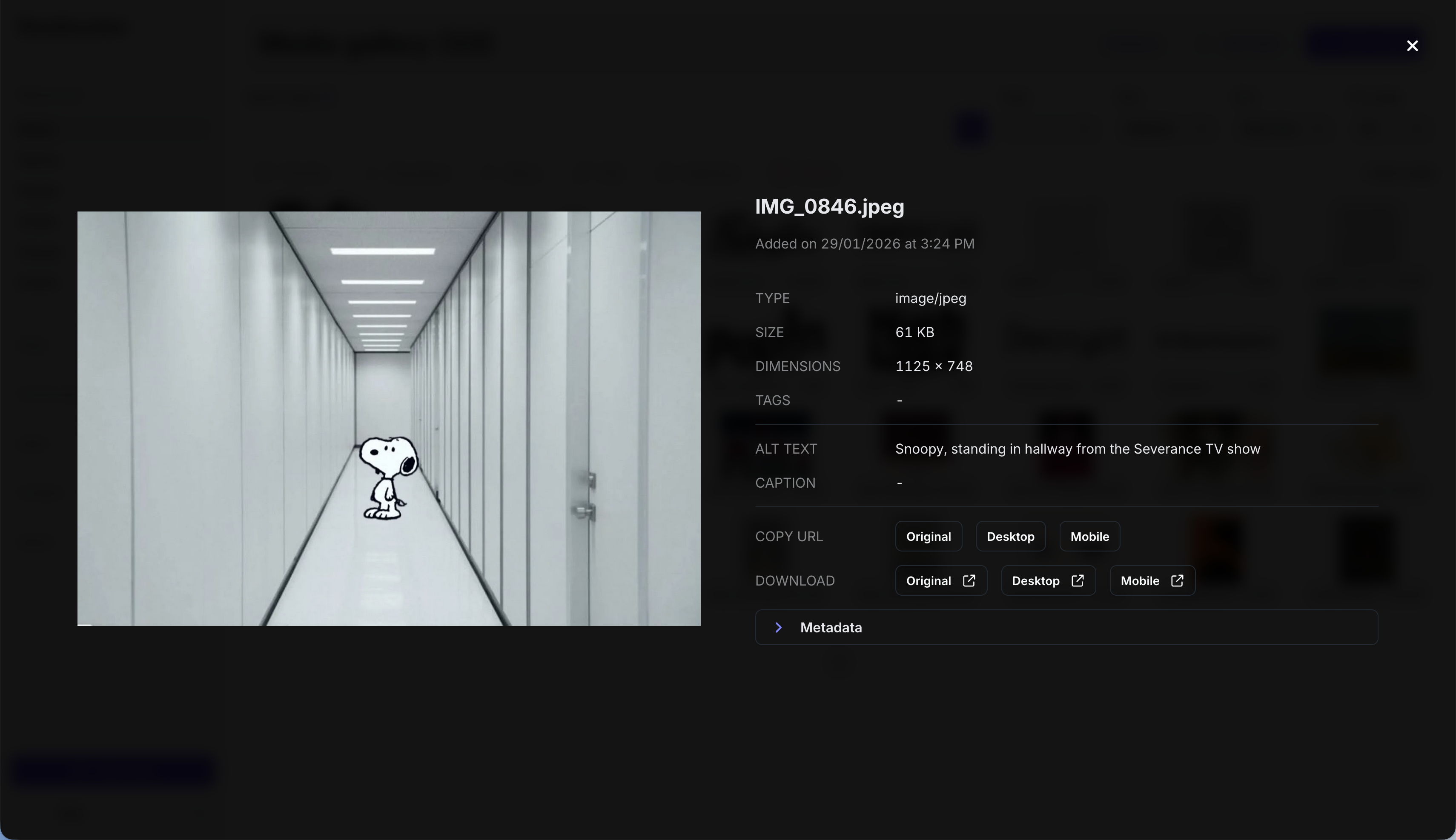Click the 1125 × 748 dimensions value
This screenshot has height=840, width=1456.
point(933,366)
